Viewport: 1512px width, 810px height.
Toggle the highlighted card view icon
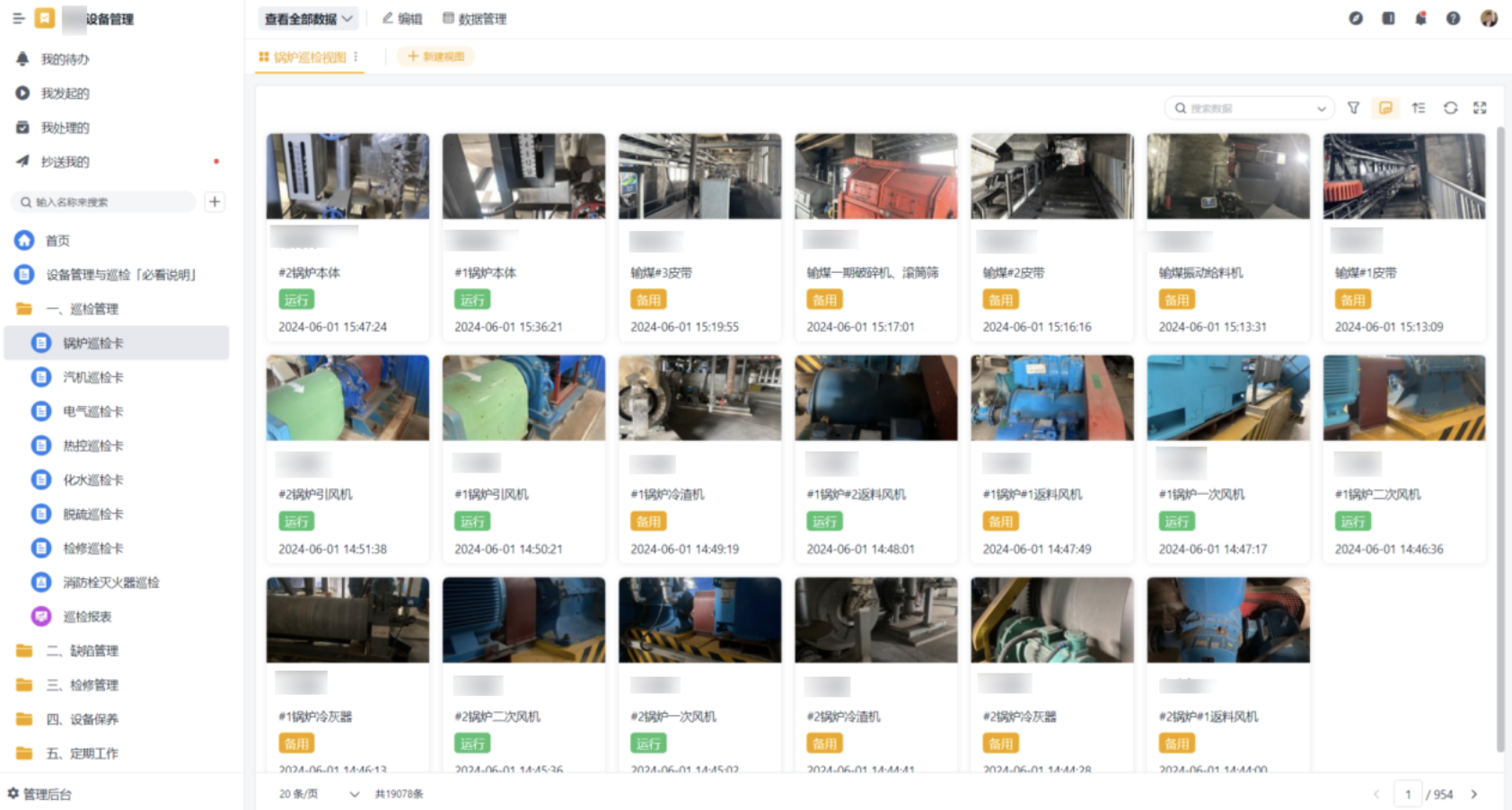[1385, 108]
